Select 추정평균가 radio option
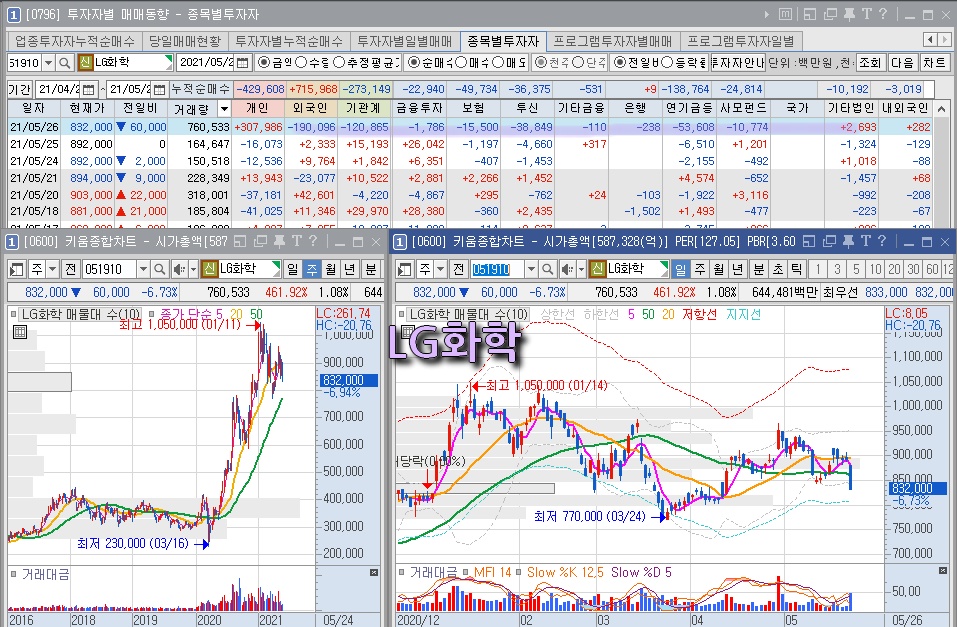Viewport: 957px width, 627px height. (339, 62)
